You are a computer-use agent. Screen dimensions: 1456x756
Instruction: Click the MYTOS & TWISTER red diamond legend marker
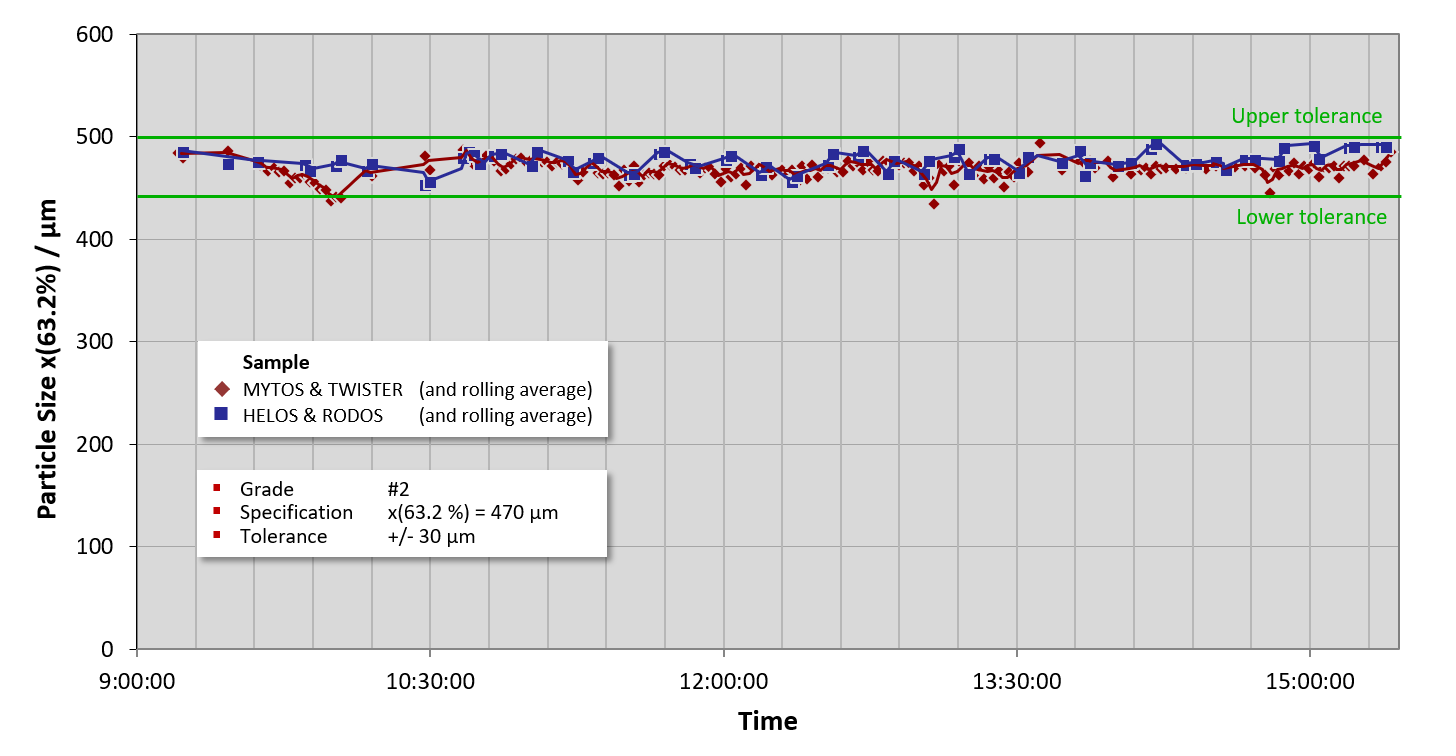[222, 390]
